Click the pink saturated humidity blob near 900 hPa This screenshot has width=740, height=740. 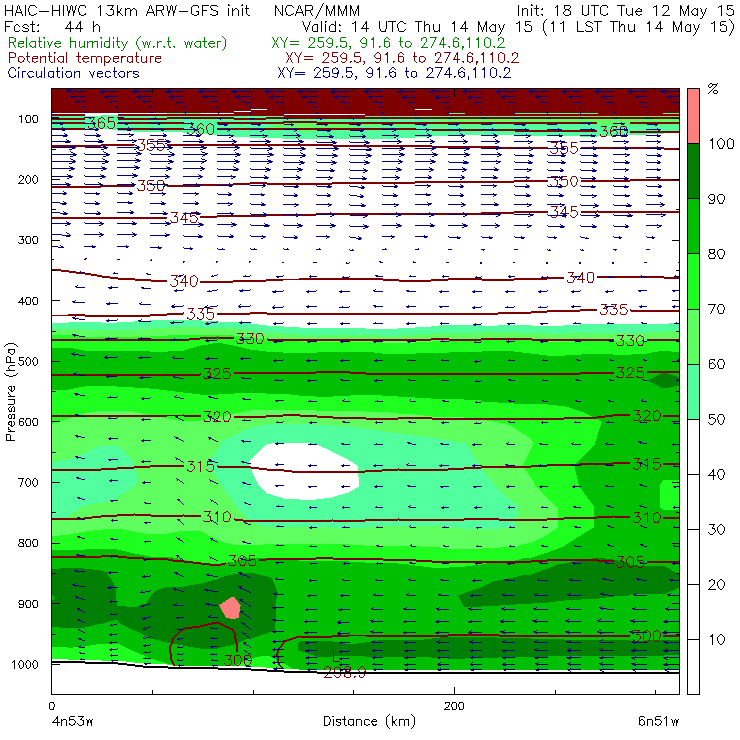[x=231, y=608]
